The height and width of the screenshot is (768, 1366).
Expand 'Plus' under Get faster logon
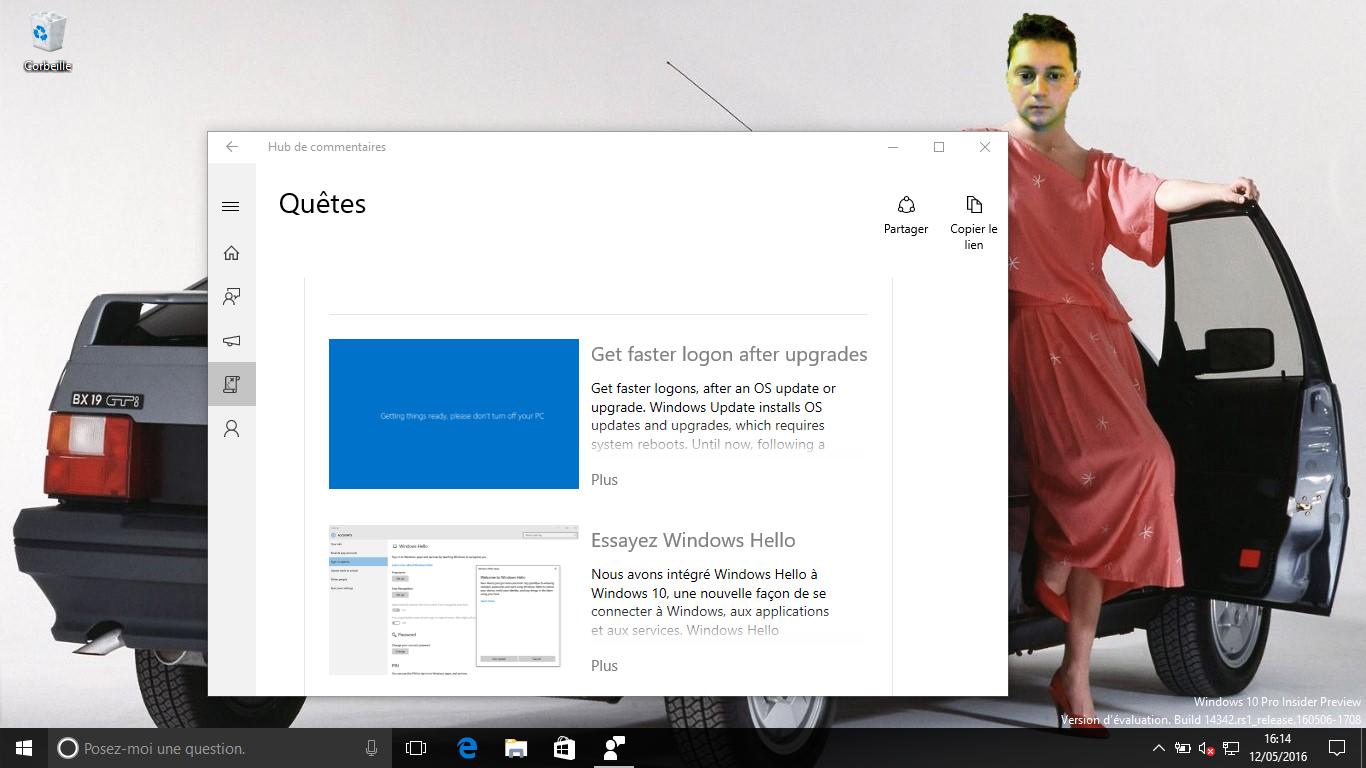[604, 480]
